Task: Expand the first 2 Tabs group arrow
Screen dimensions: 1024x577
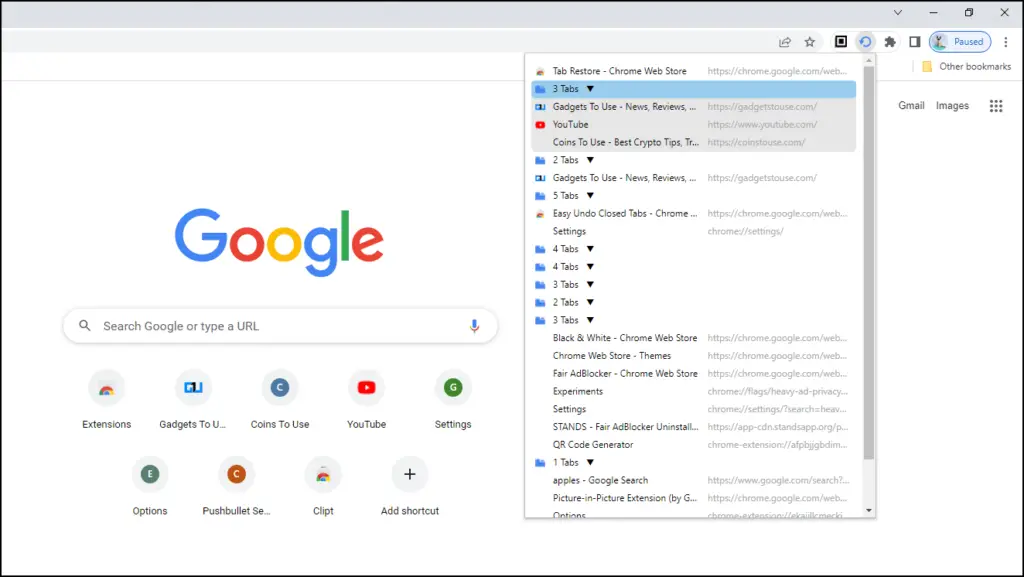Action: click(x=590, y=160)
